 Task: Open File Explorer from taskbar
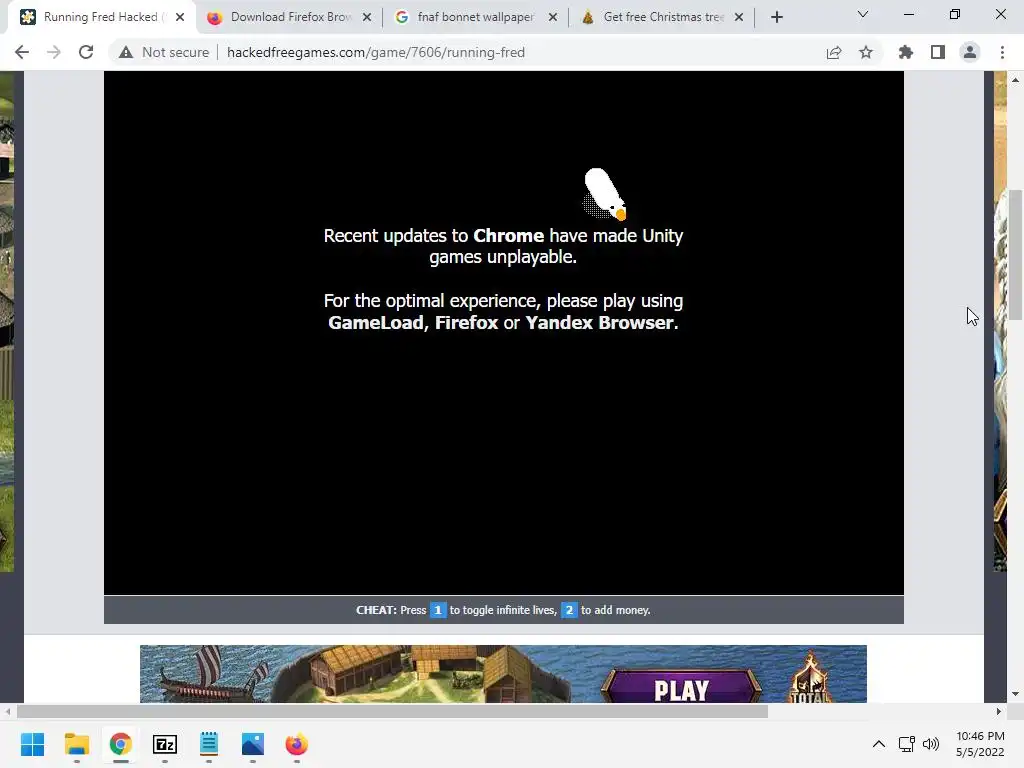pyautogui.click(x=76, y=744)
